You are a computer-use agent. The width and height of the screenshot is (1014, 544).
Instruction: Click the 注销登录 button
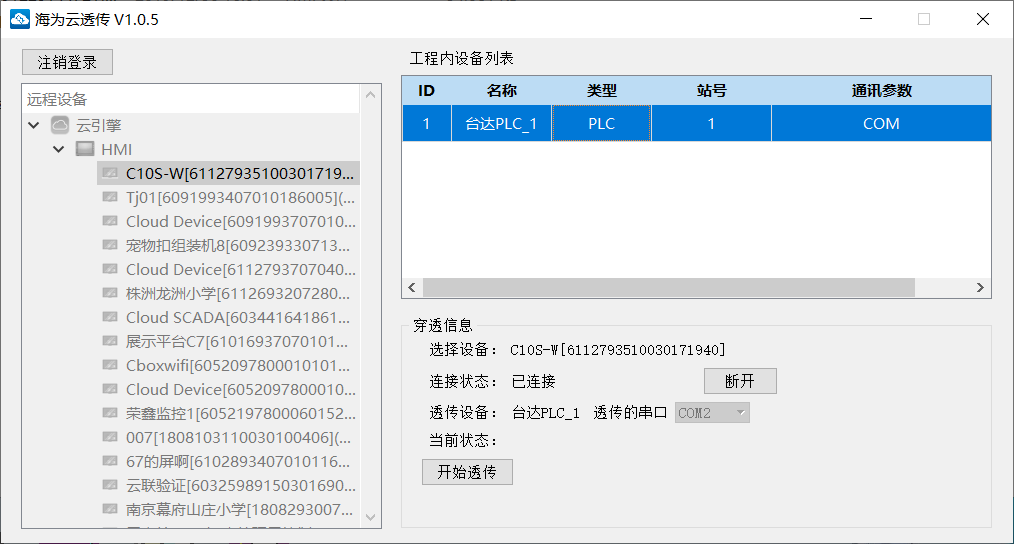click(x=67, y=62)
